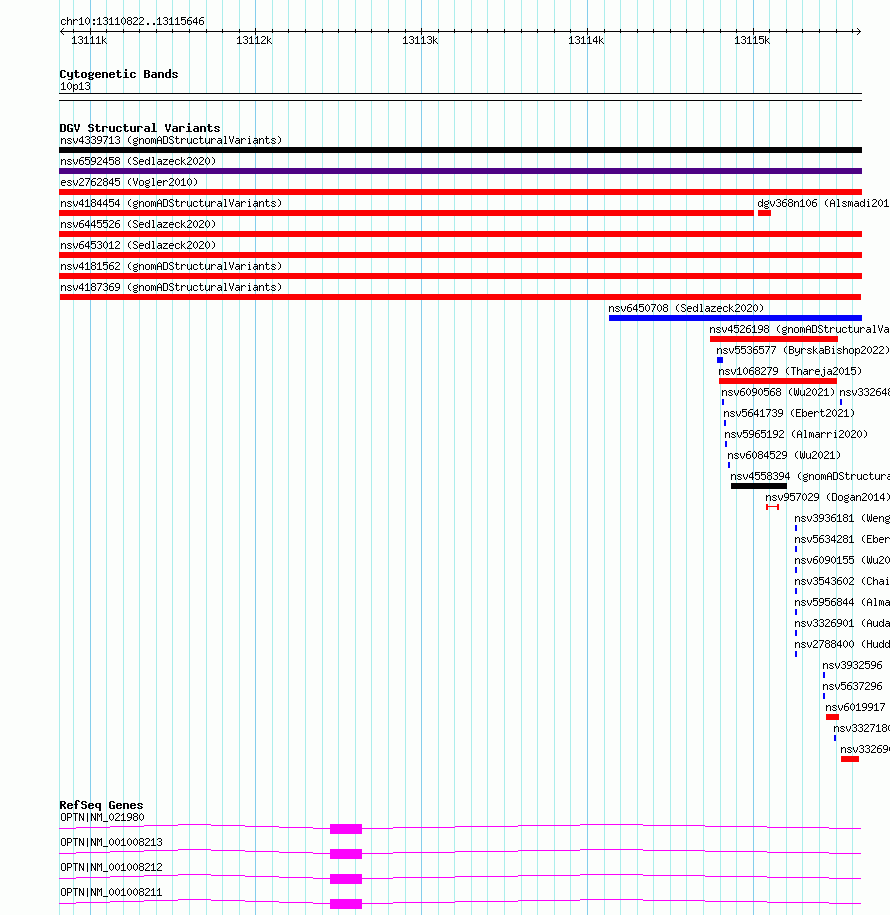890x915 pixels.
Task: Open nsv4184454 (gnomADStructuralVariants) label
Action: point(171,203)
